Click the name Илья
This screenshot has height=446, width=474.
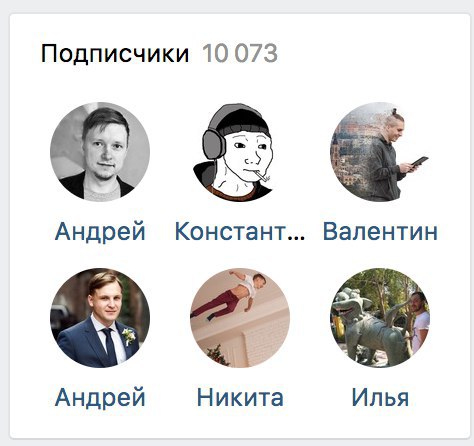click(380, 397)
